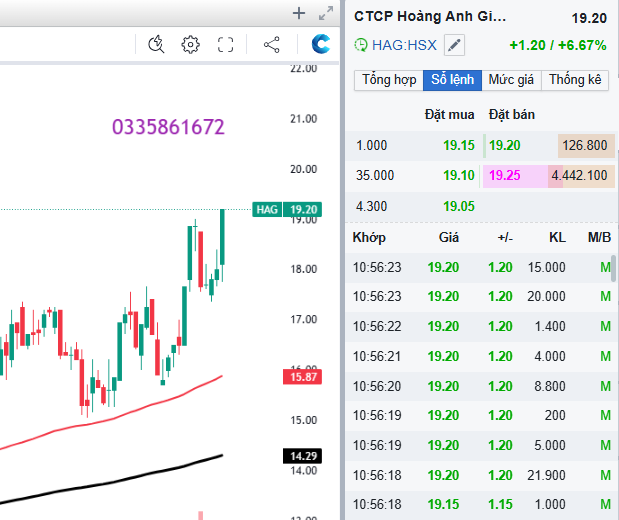The image size is (619, 520).
Task: Switch to the Tổng hợp tab
Action: tap(389, 80)
